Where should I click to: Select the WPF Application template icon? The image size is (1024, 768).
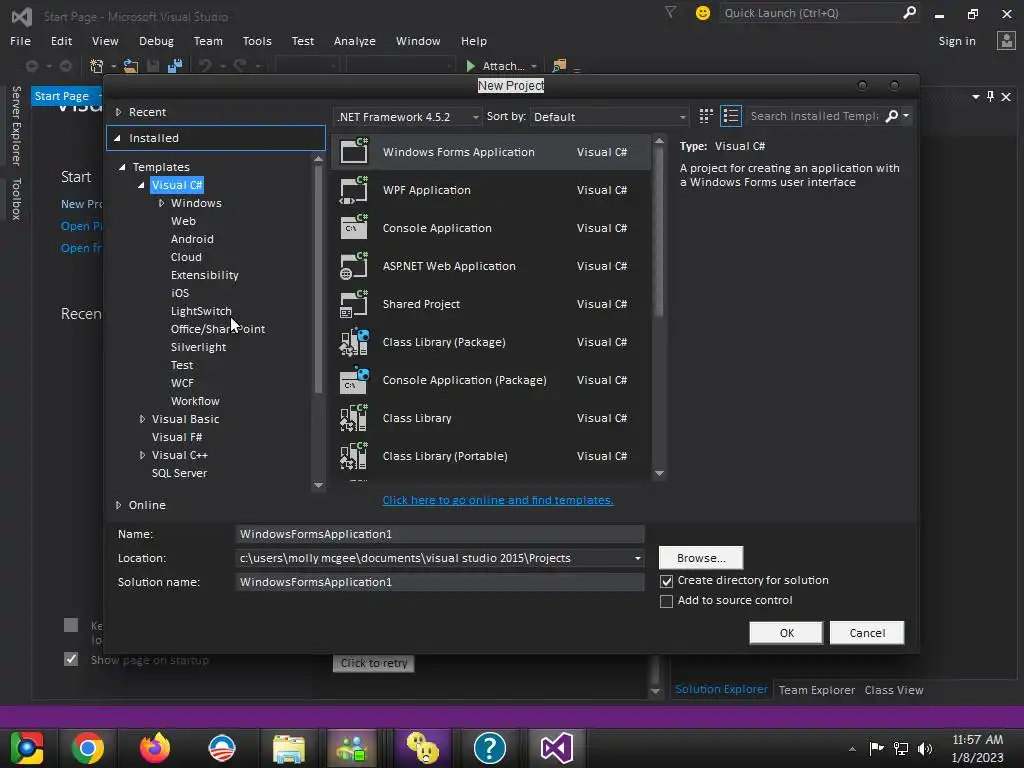354,190
